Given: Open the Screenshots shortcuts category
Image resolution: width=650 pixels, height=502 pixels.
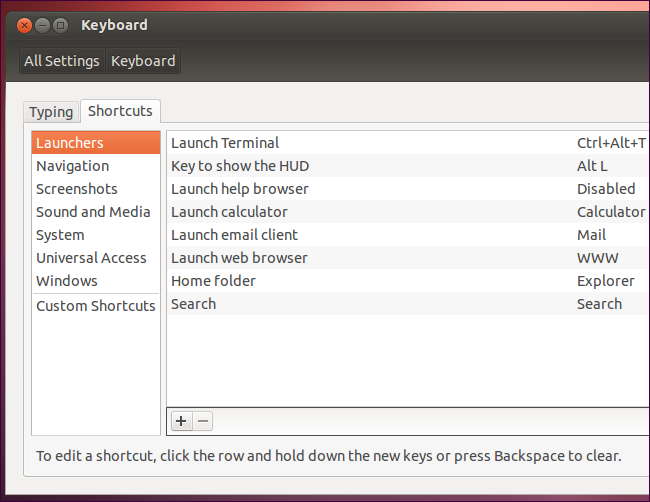Looking at the screenshot, I should (x=96, y=189).
